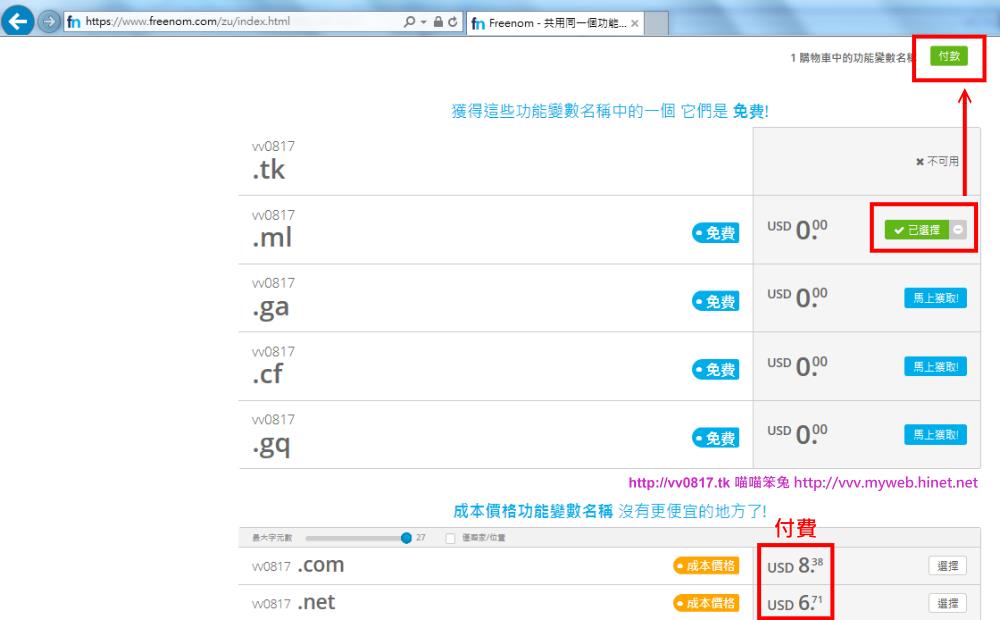The width and height of the screenshot is (1000, 620).
Task: Click the max character count slider handle
Action: click(406, 538)
